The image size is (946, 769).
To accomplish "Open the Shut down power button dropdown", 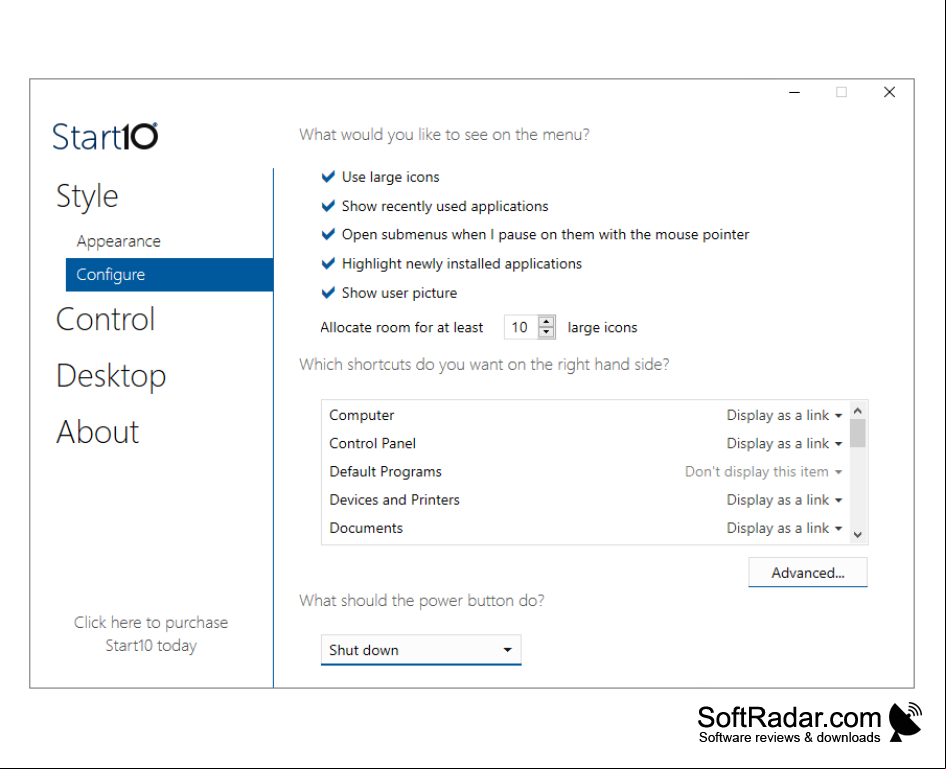I will 421,650.
